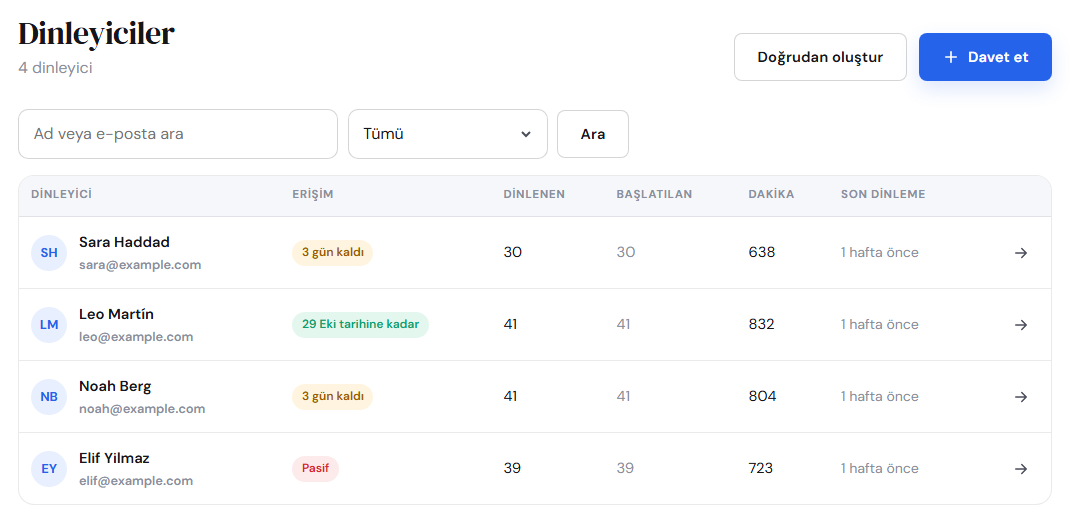
Task: Open Elif Yilmaz's row arrow icon
Action: pyautogui.click(x=1020, y=469)
